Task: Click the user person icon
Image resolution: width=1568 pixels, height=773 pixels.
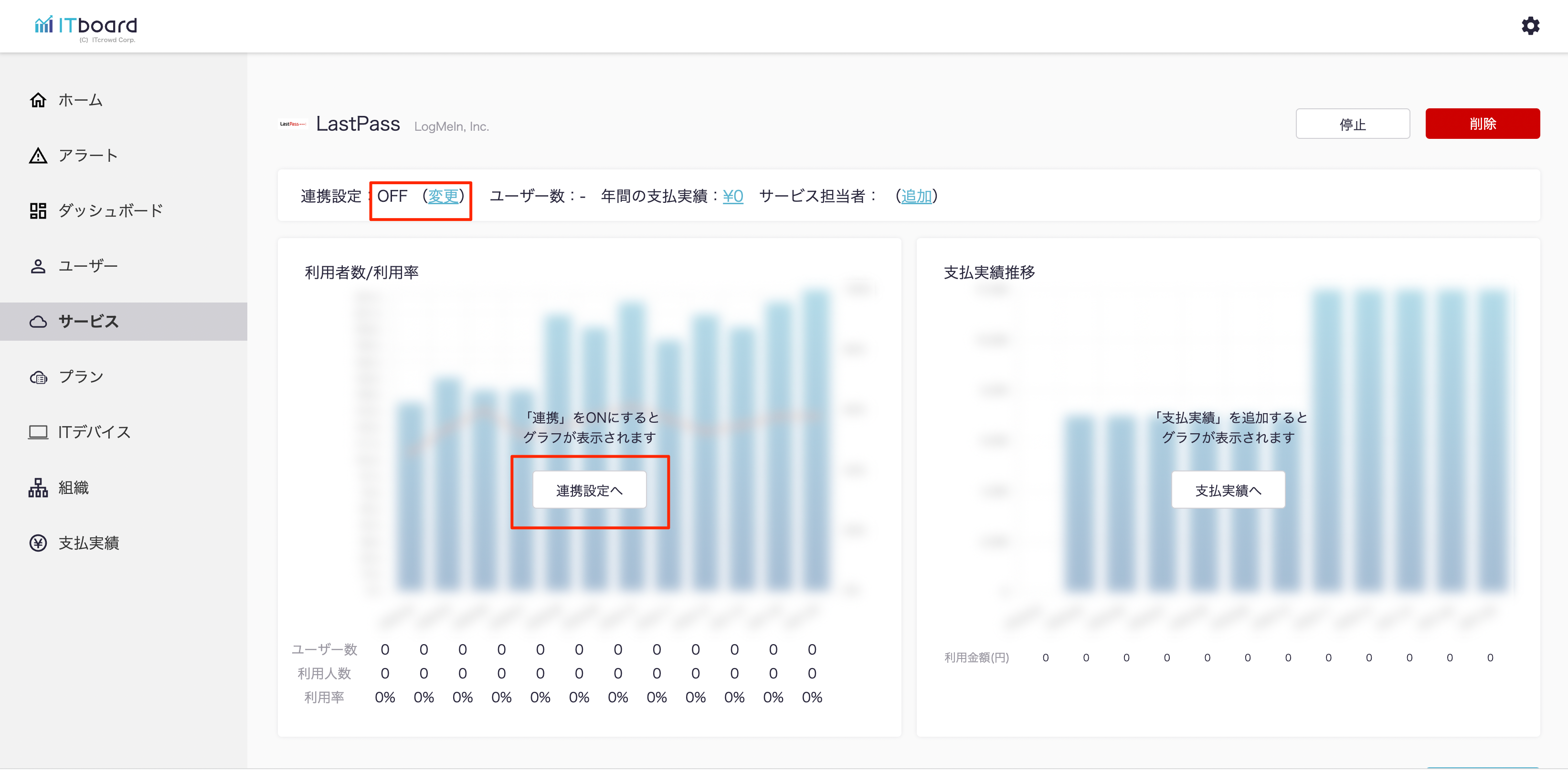Action: 38,266
